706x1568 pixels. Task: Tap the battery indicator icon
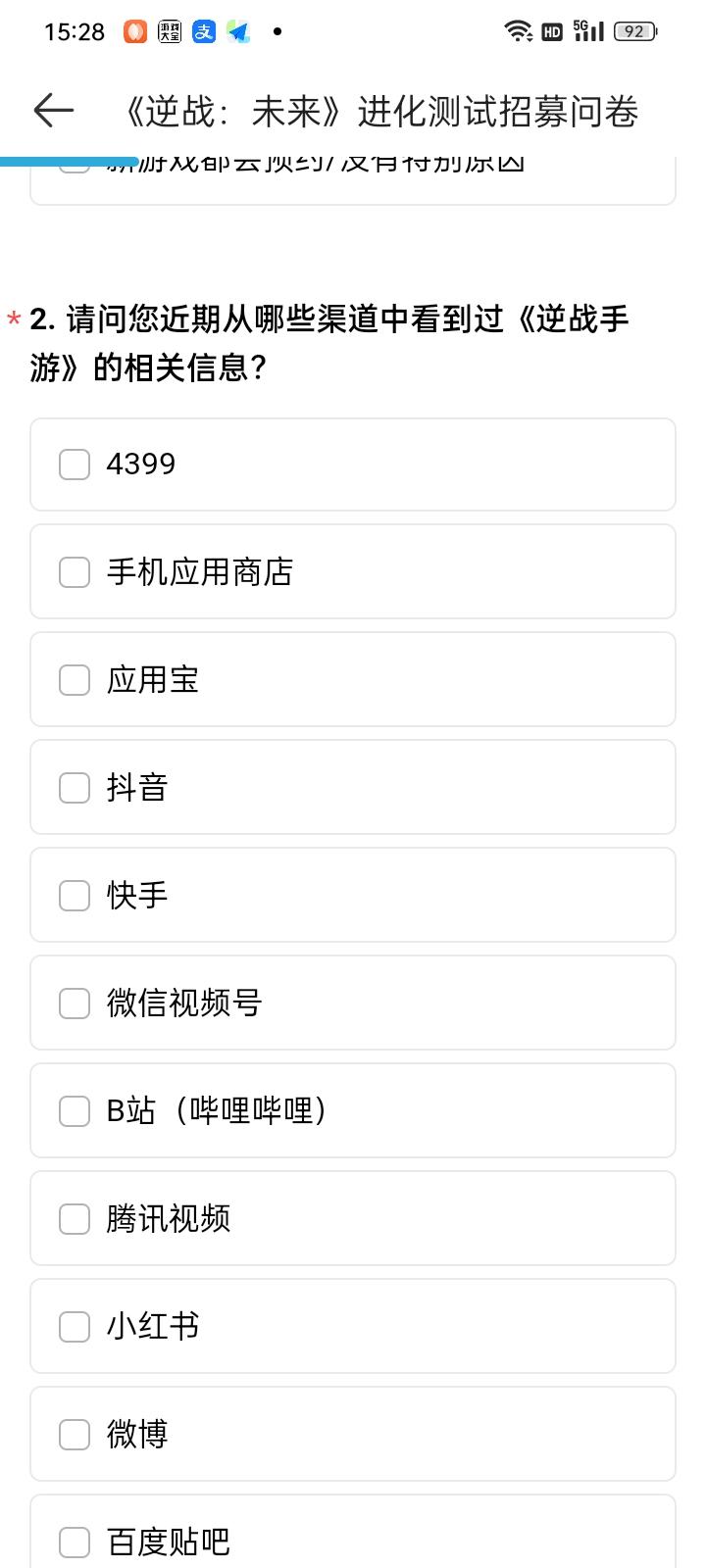click(635, 31)
